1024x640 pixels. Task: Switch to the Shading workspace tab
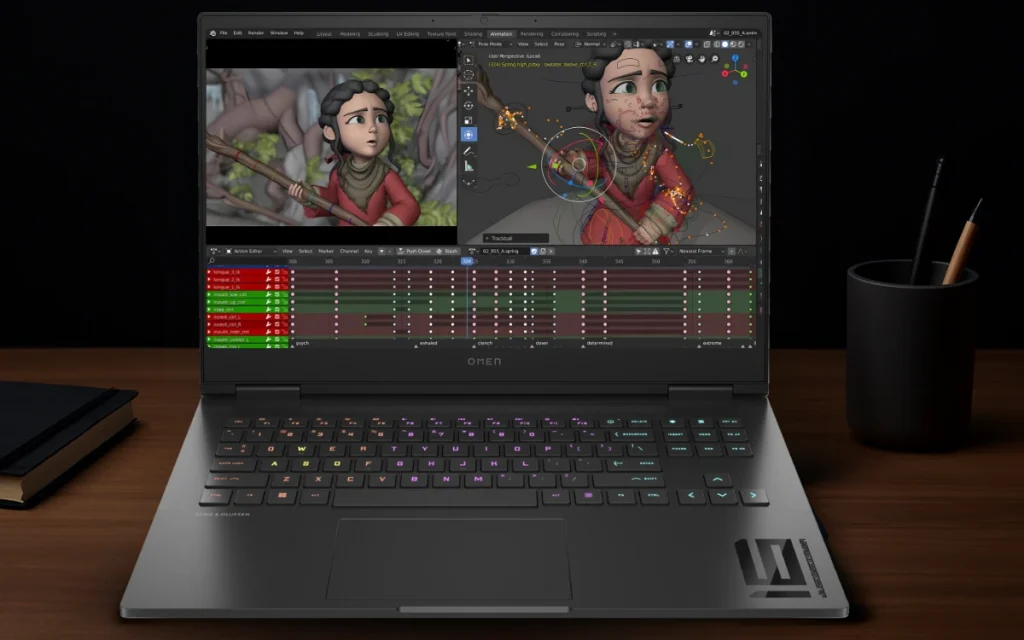(x=473, y=34)
